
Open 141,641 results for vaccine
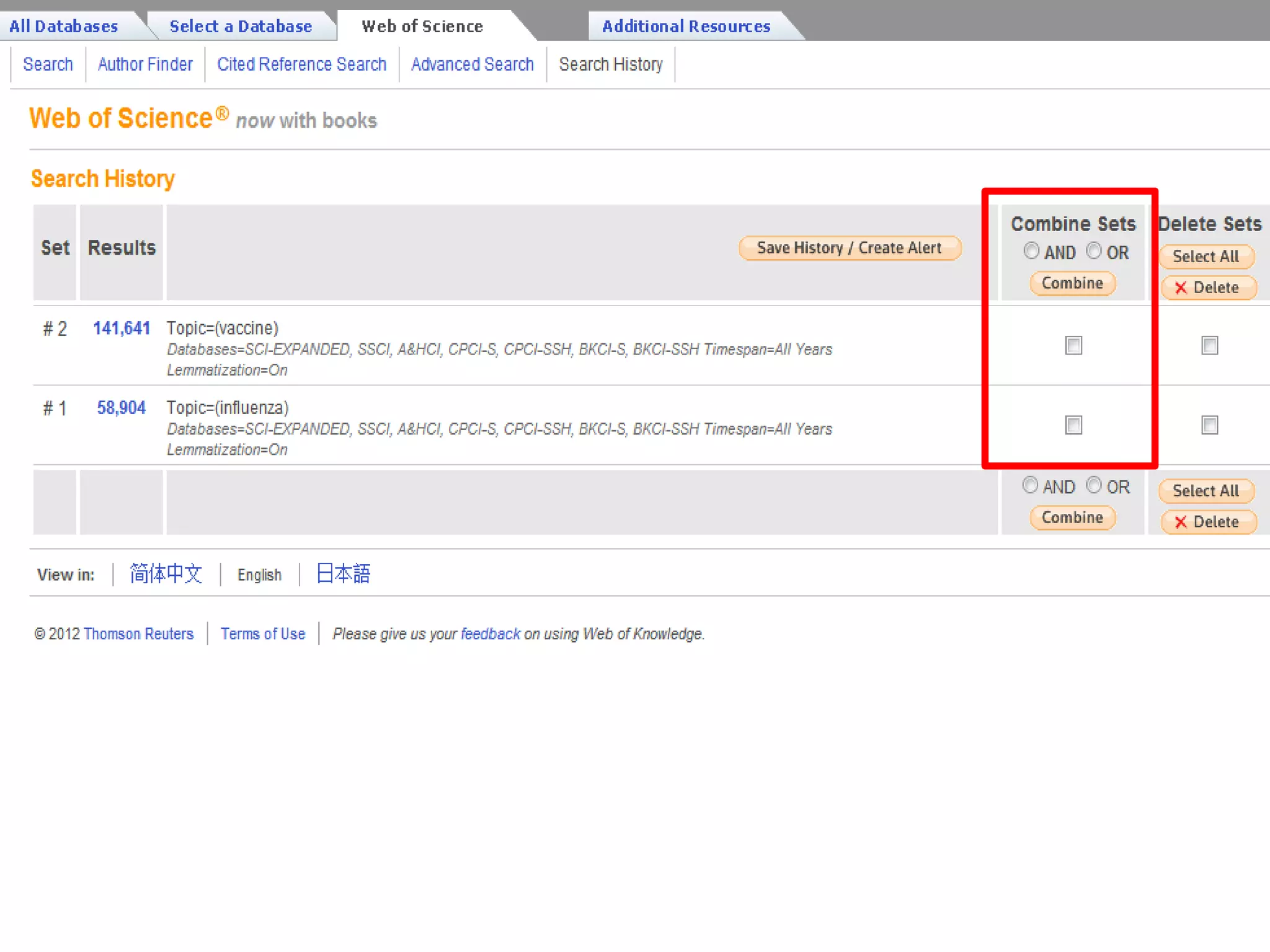tap(122, 328)
